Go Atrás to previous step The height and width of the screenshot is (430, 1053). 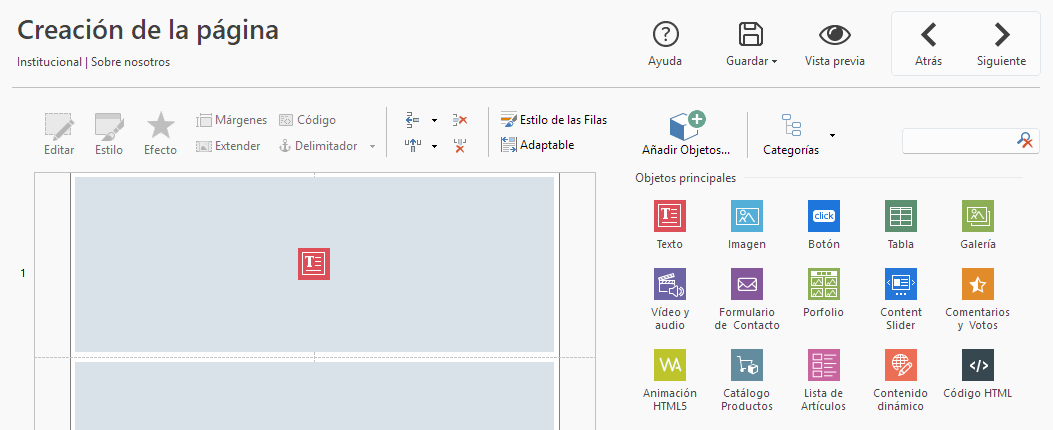928,44
